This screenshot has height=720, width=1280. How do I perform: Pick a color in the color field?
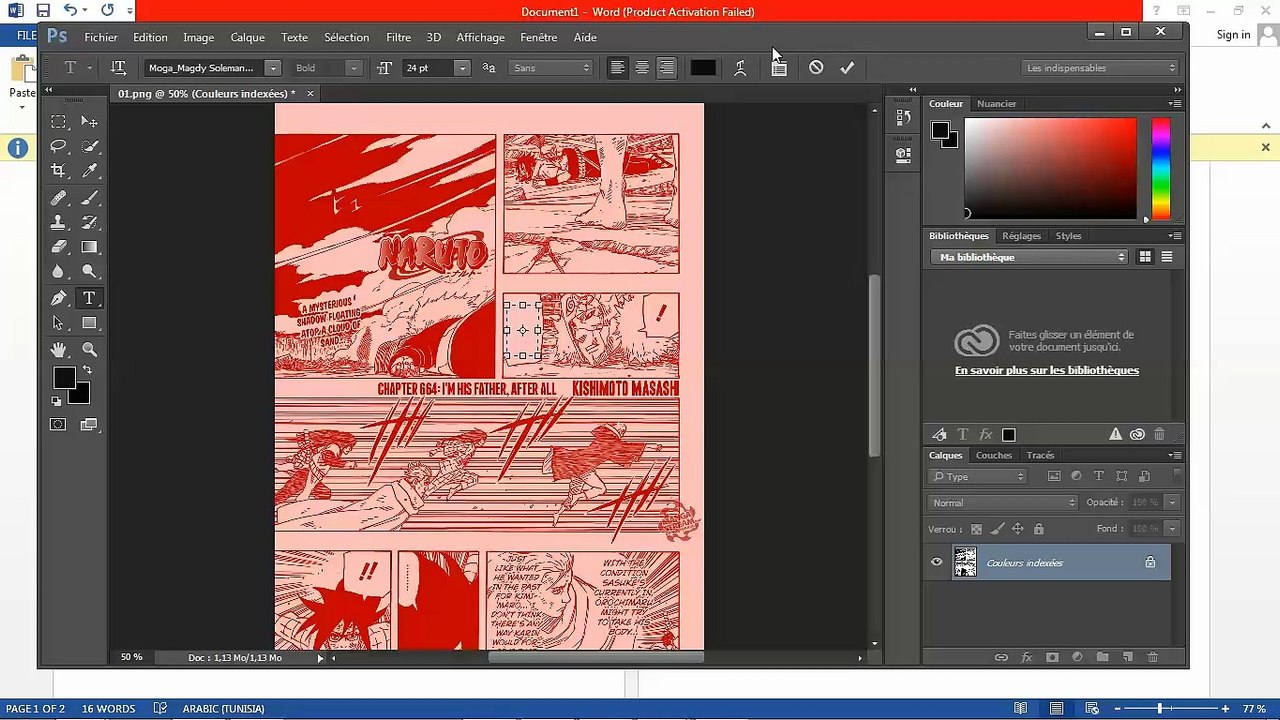(x=1050, y=168)
